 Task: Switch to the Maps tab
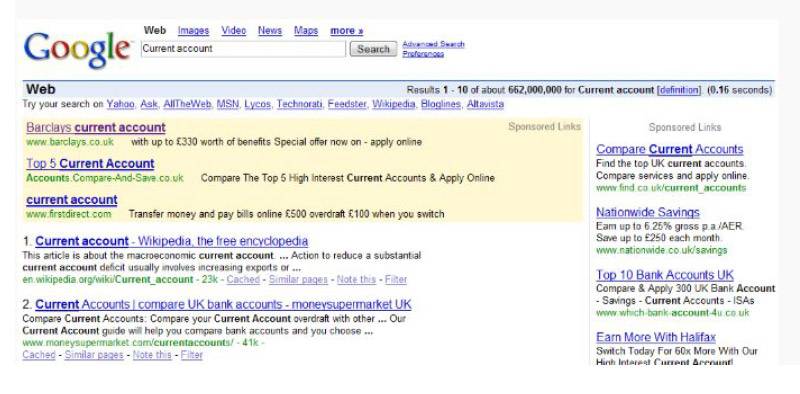coord(306,31)
